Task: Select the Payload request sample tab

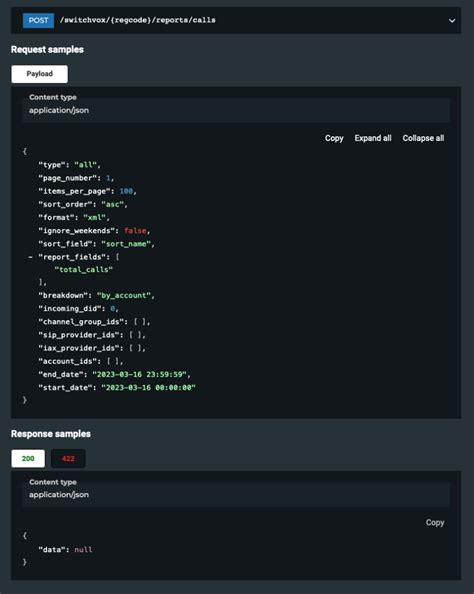Action: [x=39, y=74]
